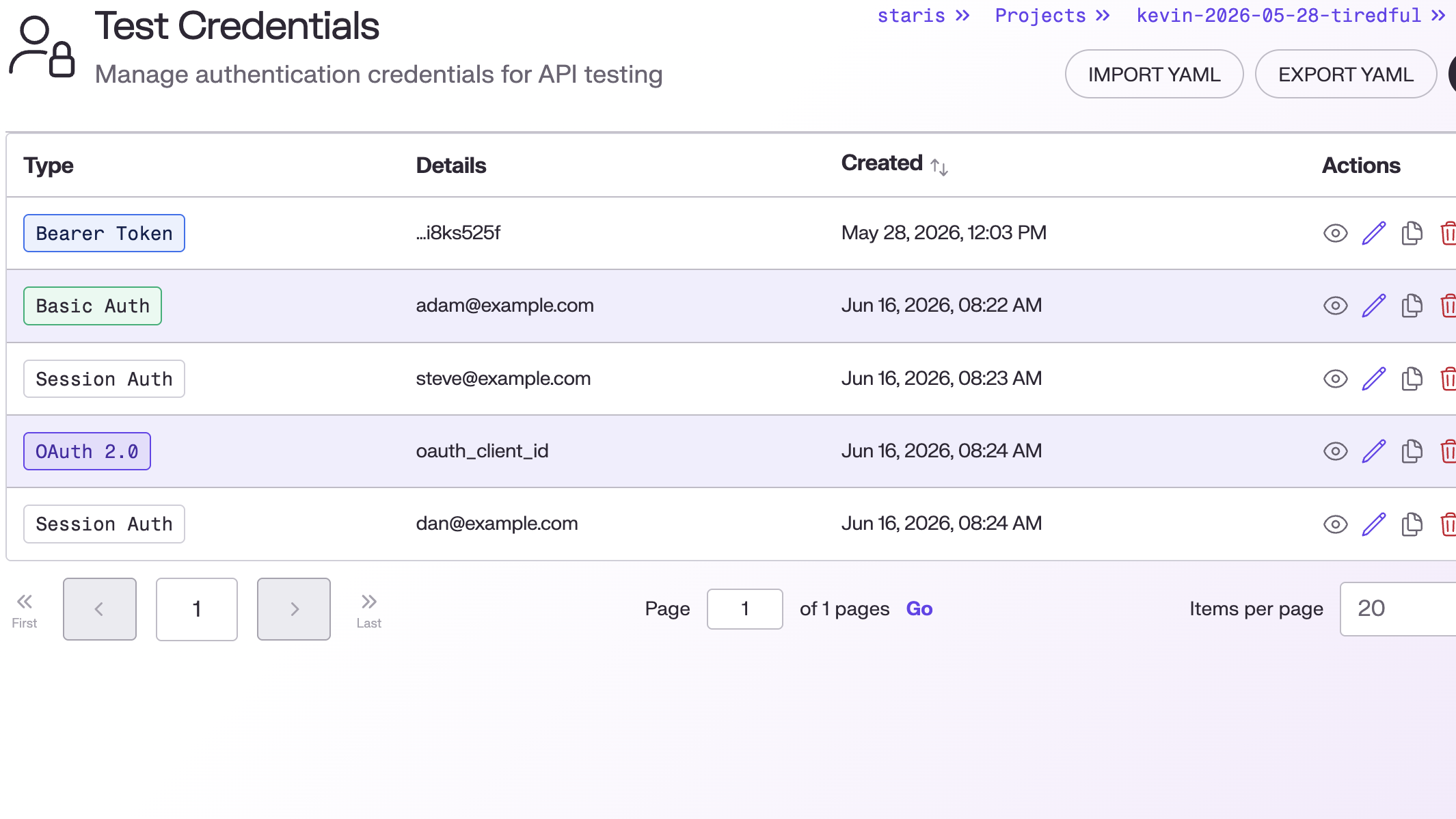The width and height of the screenshot is (1456, 819).
Task: Show details of steve@example.com credential
Action: (1335, 379)
